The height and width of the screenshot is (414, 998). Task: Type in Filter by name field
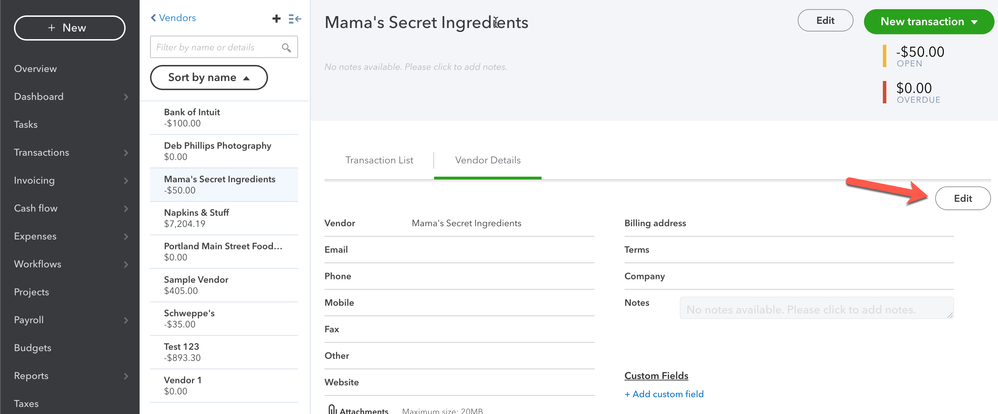tap(215, 47)
